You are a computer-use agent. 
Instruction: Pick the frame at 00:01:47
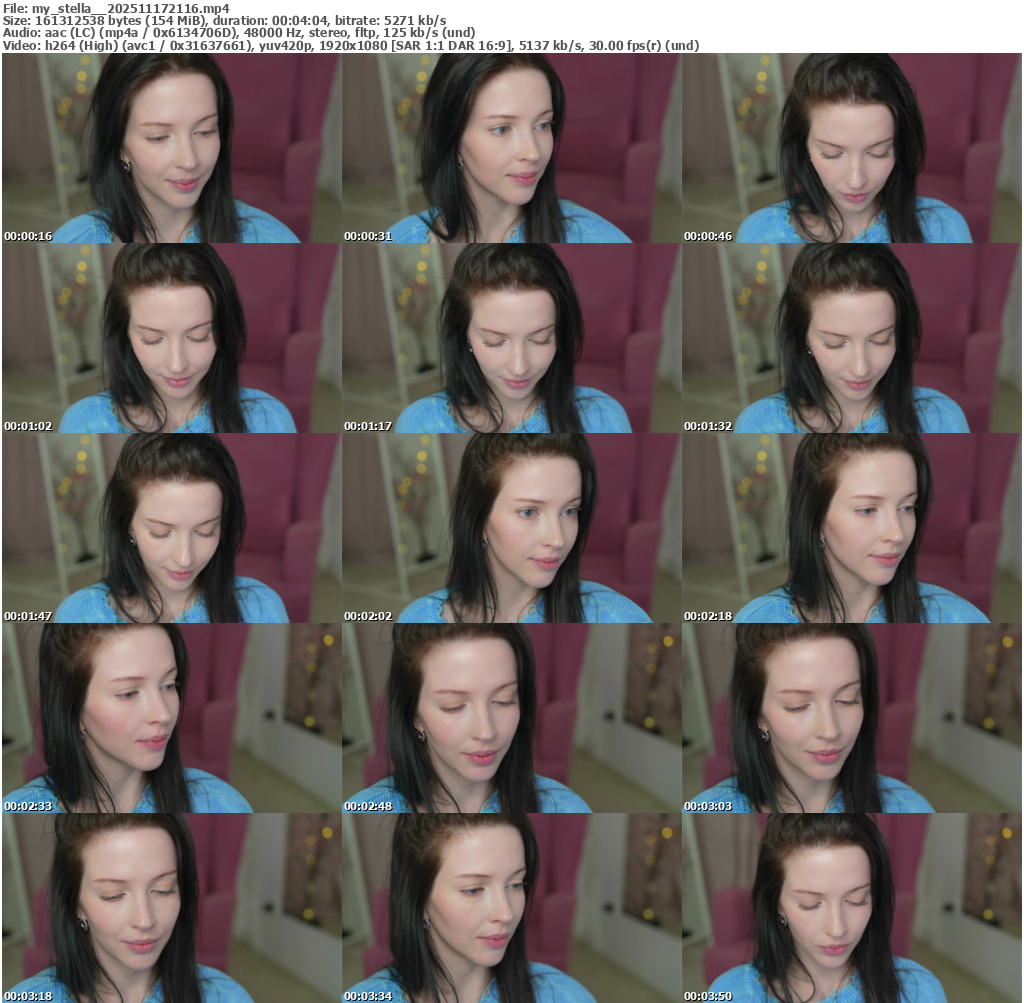tap(172, 528)
